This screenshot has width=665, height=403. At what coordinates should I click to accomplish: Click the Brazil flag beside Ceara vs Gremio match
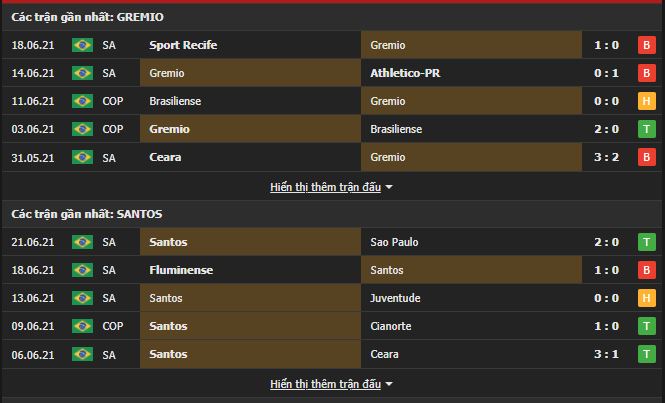click(82, 157)
